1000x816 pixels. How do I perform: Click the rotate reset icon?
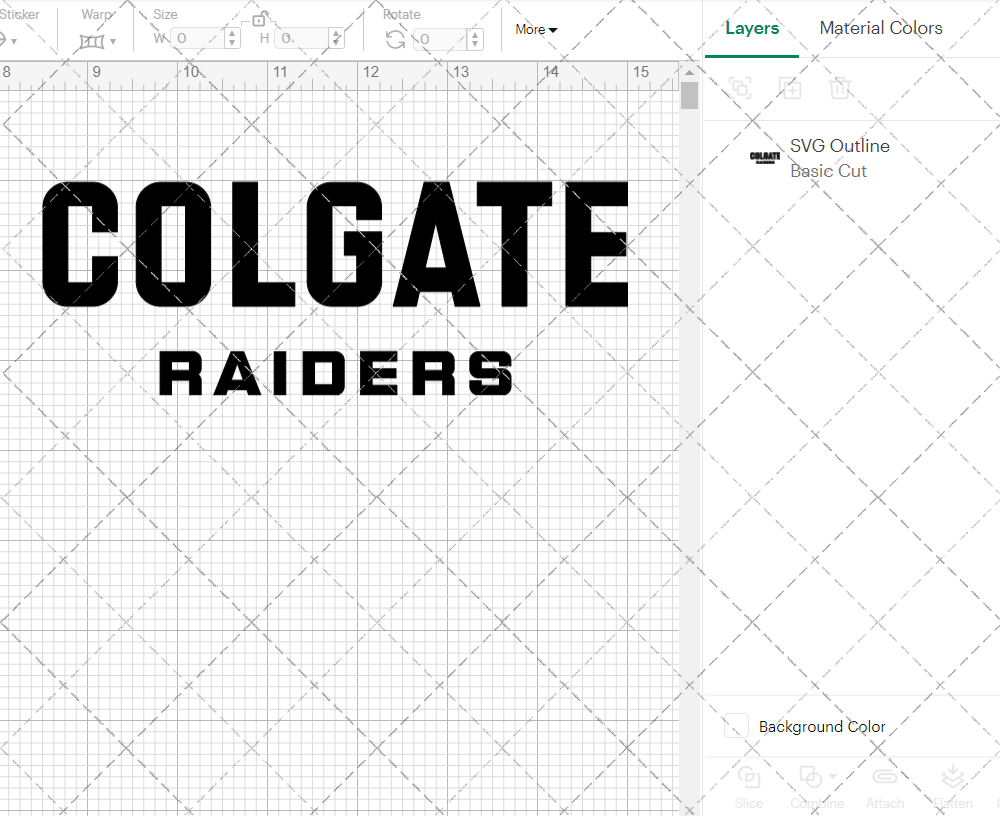point(395,38)
